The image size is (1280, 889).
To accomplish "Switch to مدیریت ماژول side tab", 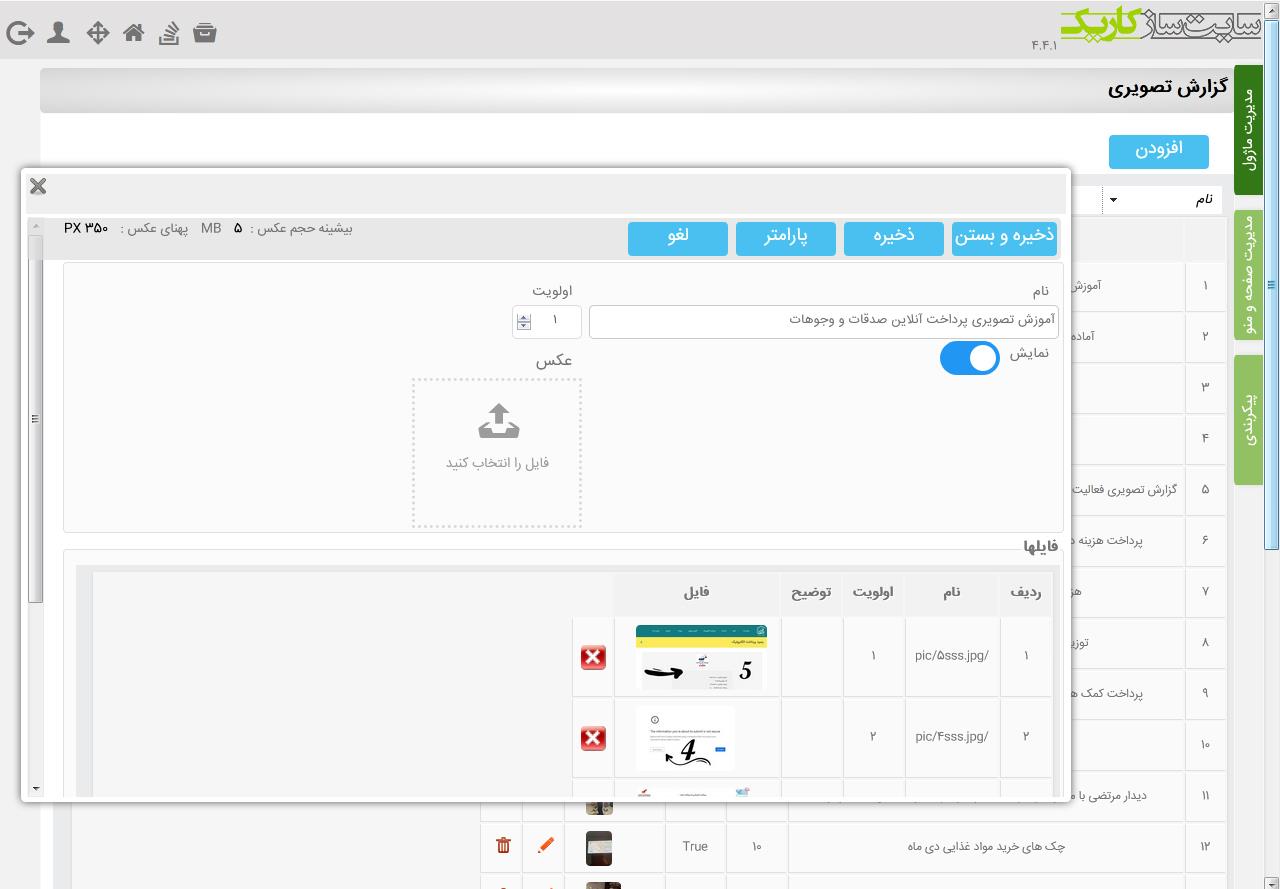I will pyautogui.click(x=1248, y=130).
